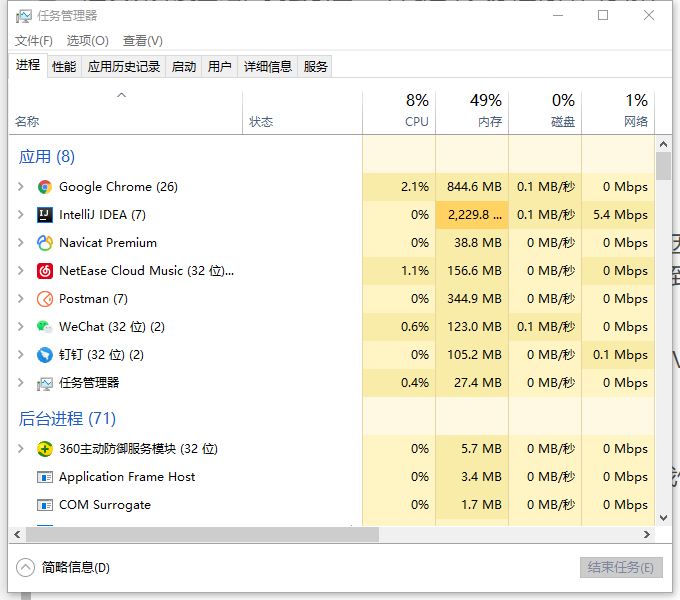Screen dimensions: 680x600
Task: Expand the IntelliJ IDEA process group
Action: pos(20,215)
